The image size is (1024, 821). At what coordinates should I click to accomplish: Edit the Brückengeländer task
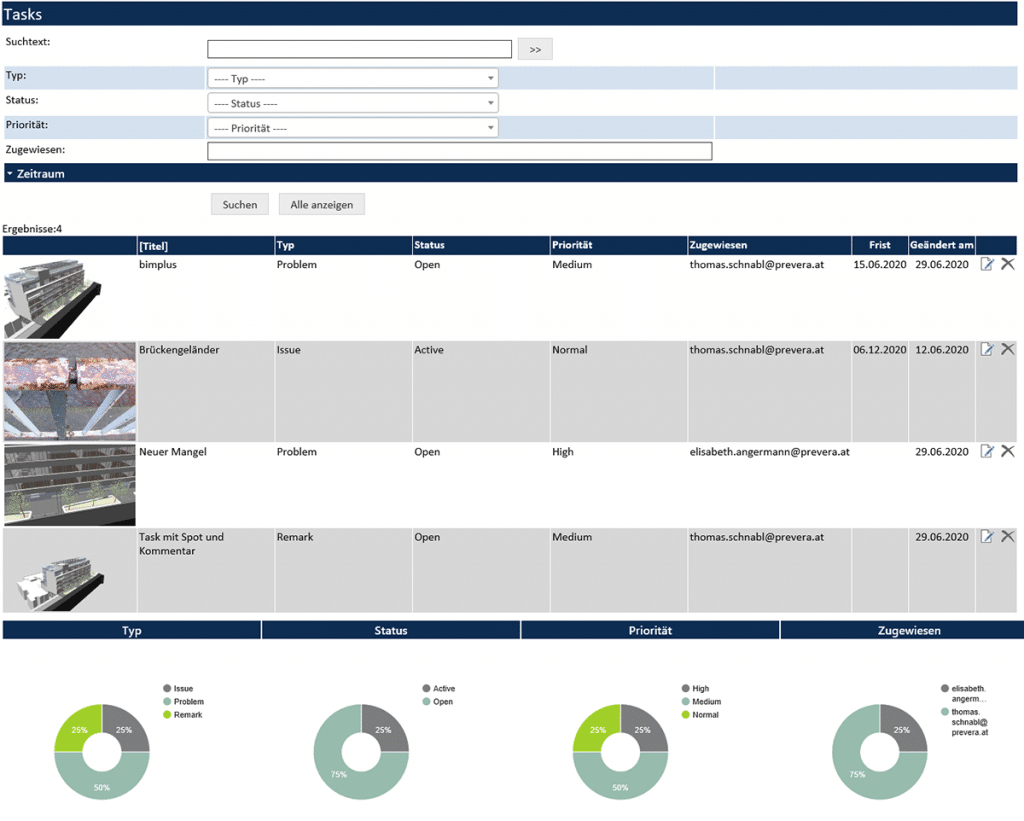(987, 349)
